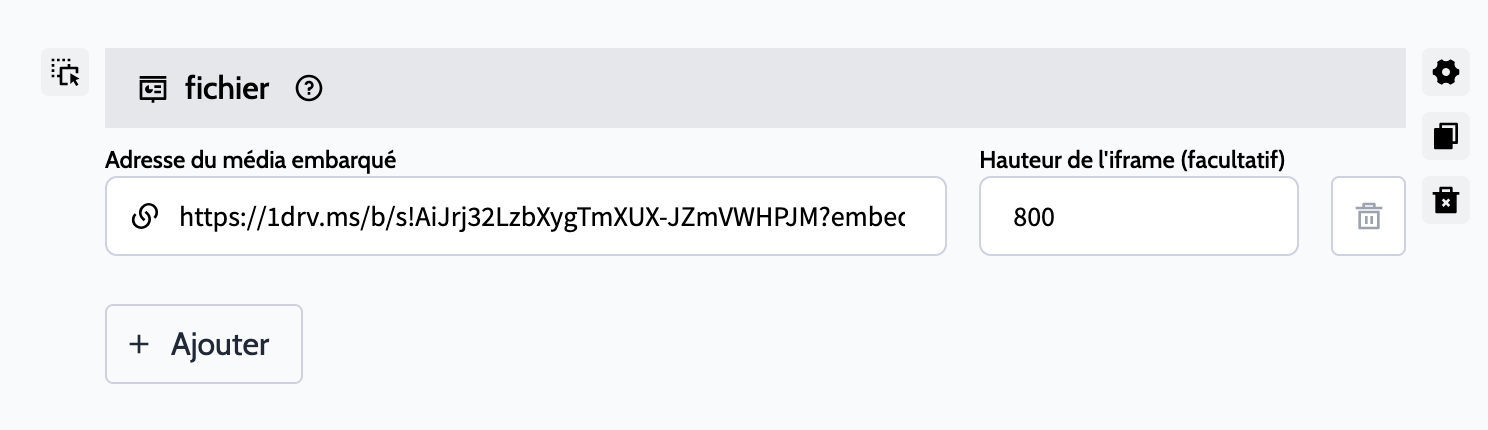Image resolution: width=1488 pixels, height=430 pixels.
Task: Open block settings with the gear icon
Action: click(1445, 72)
